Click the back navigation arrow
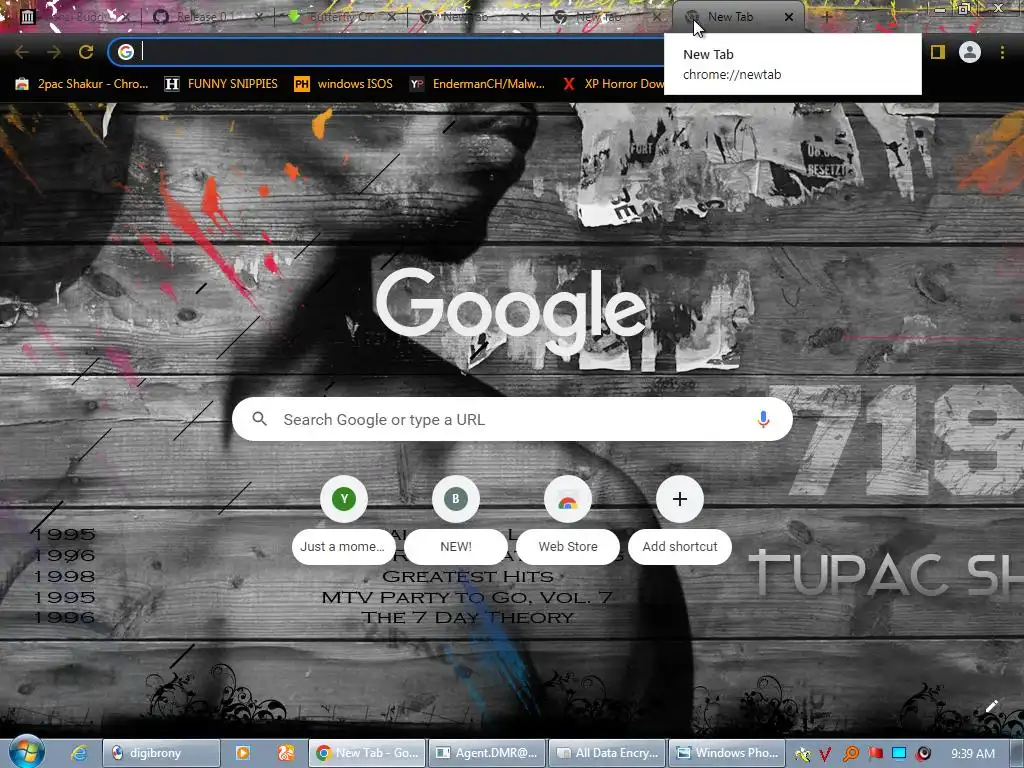Image resolution: width=1024 pixels, height=768 pixels. (22, 52)
